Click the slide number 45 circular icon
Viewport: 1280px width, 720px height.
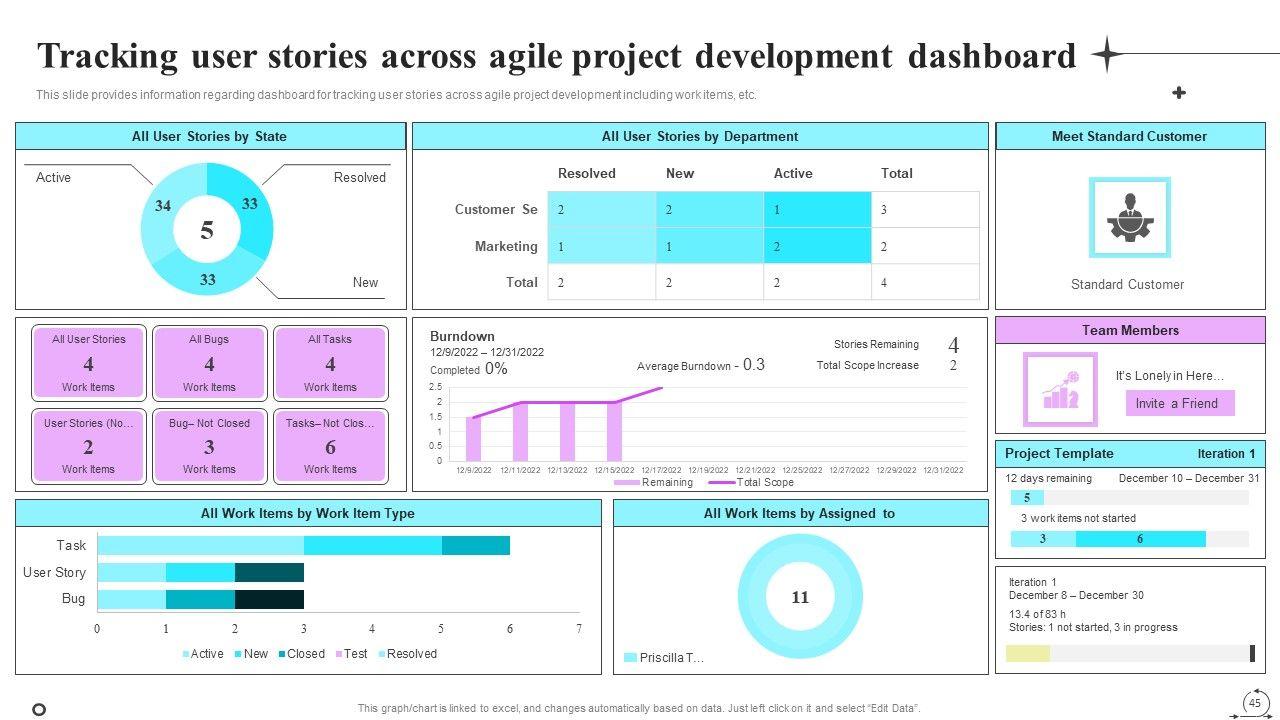pyautogui.click(x=1254, y=703)
